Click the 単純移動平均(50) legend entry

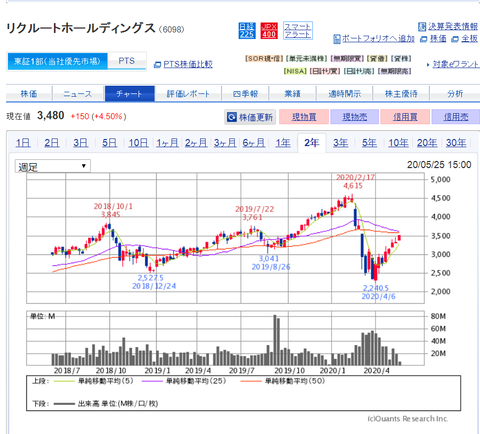pos(282,381)
